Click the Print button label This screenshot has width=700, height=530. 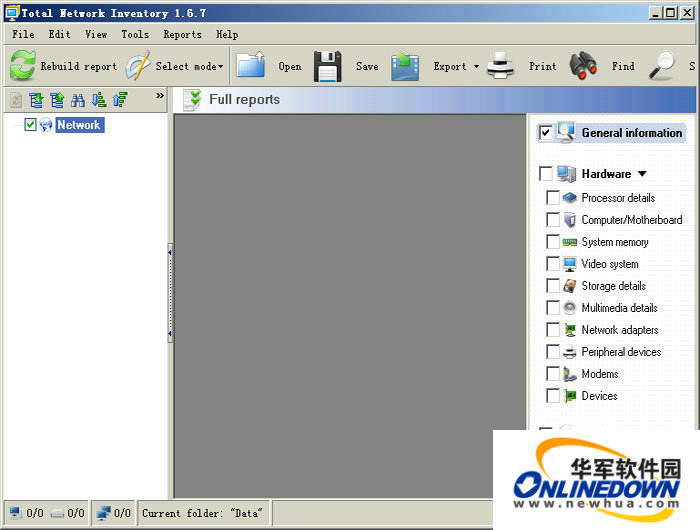tap(542, 67)
